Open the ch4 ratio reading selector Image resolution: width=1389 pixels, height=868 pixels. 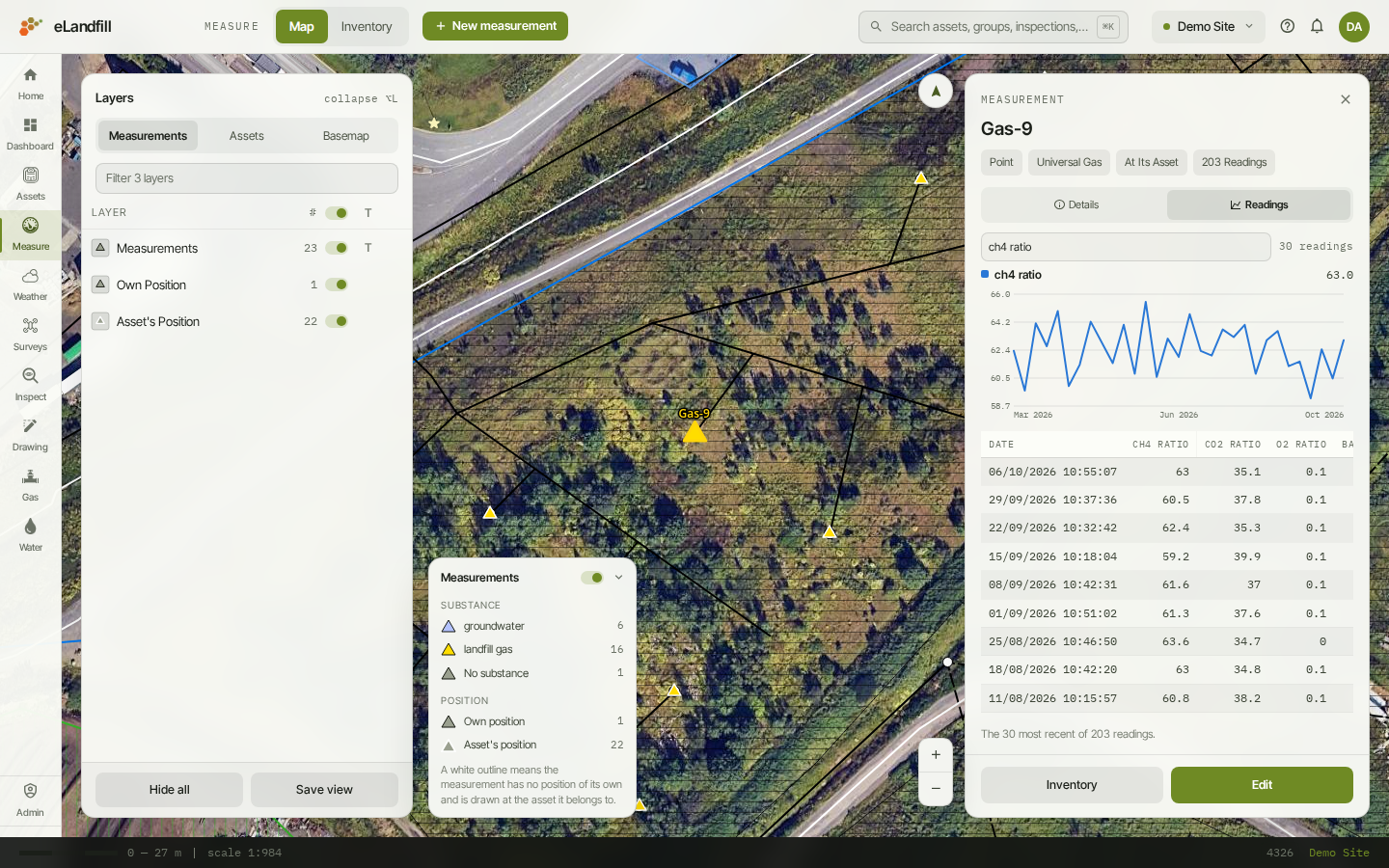[1126, 247]
